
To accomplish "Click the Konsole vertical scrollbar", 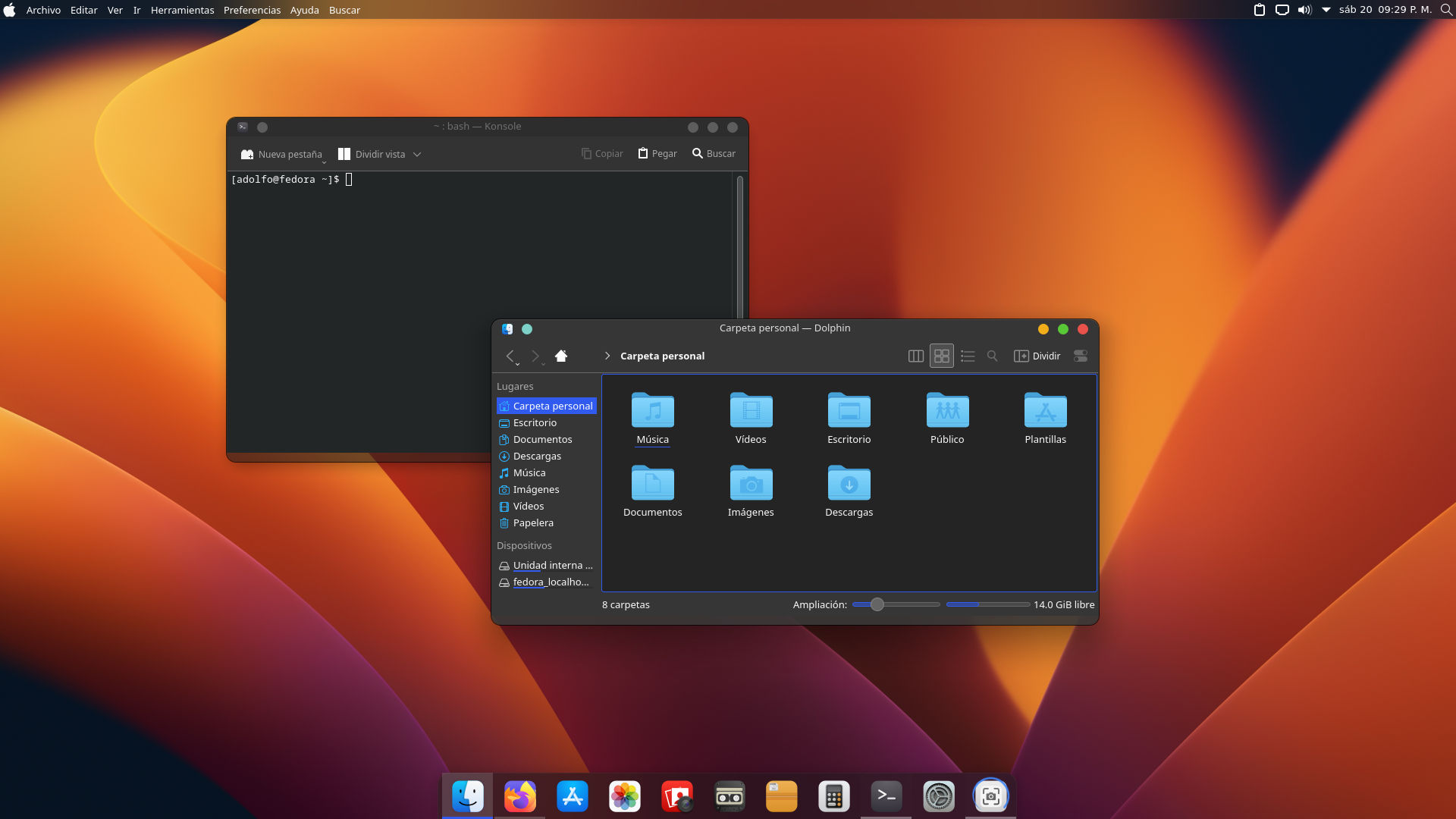I will coord(739,246).
